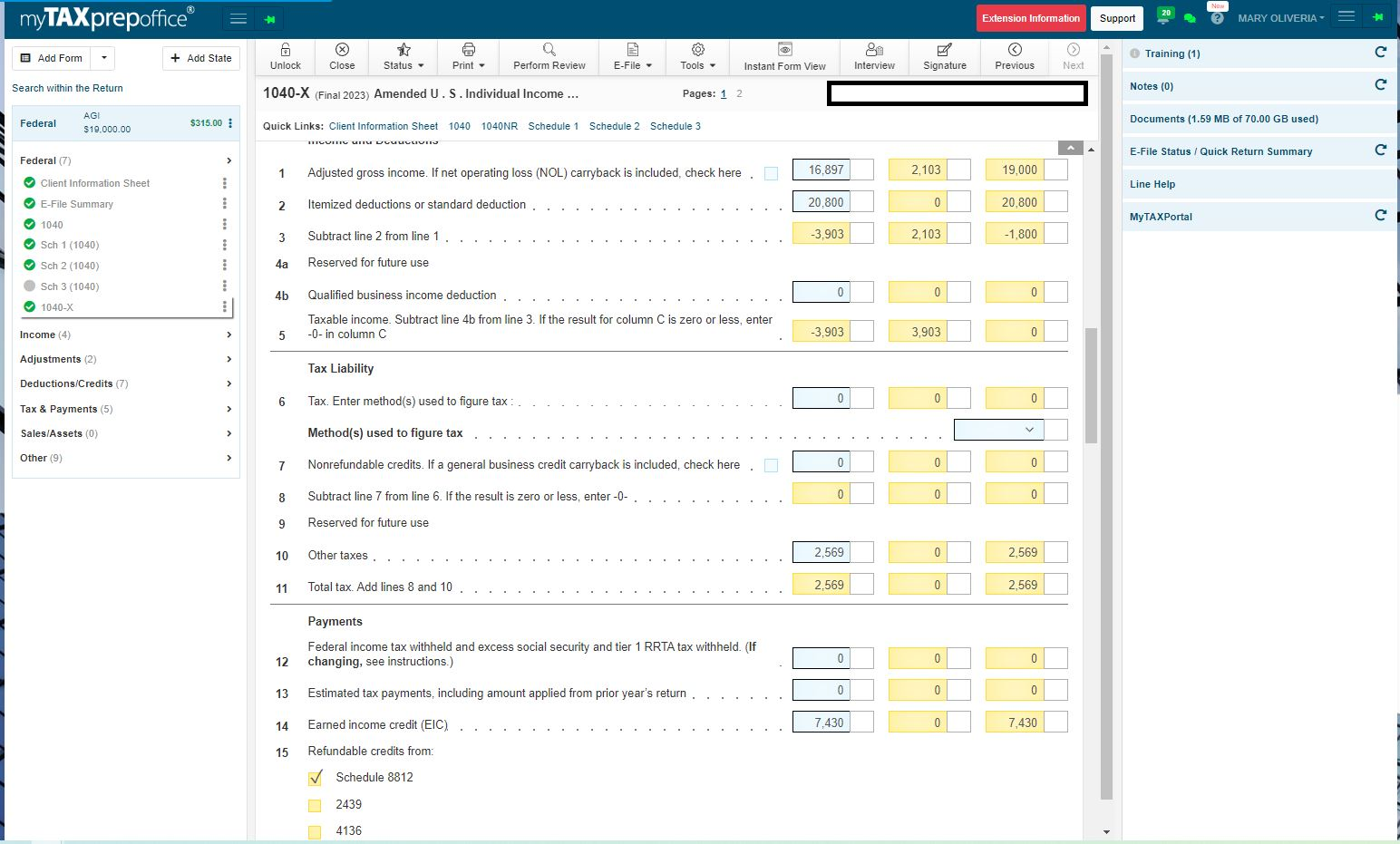
Task: Click the Support button
Action: [x=1117, y=18]
